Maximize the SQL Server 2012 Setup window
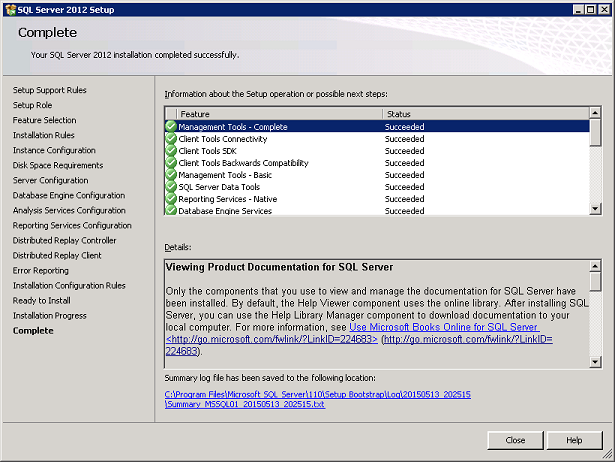 click(x=591, y=9)
